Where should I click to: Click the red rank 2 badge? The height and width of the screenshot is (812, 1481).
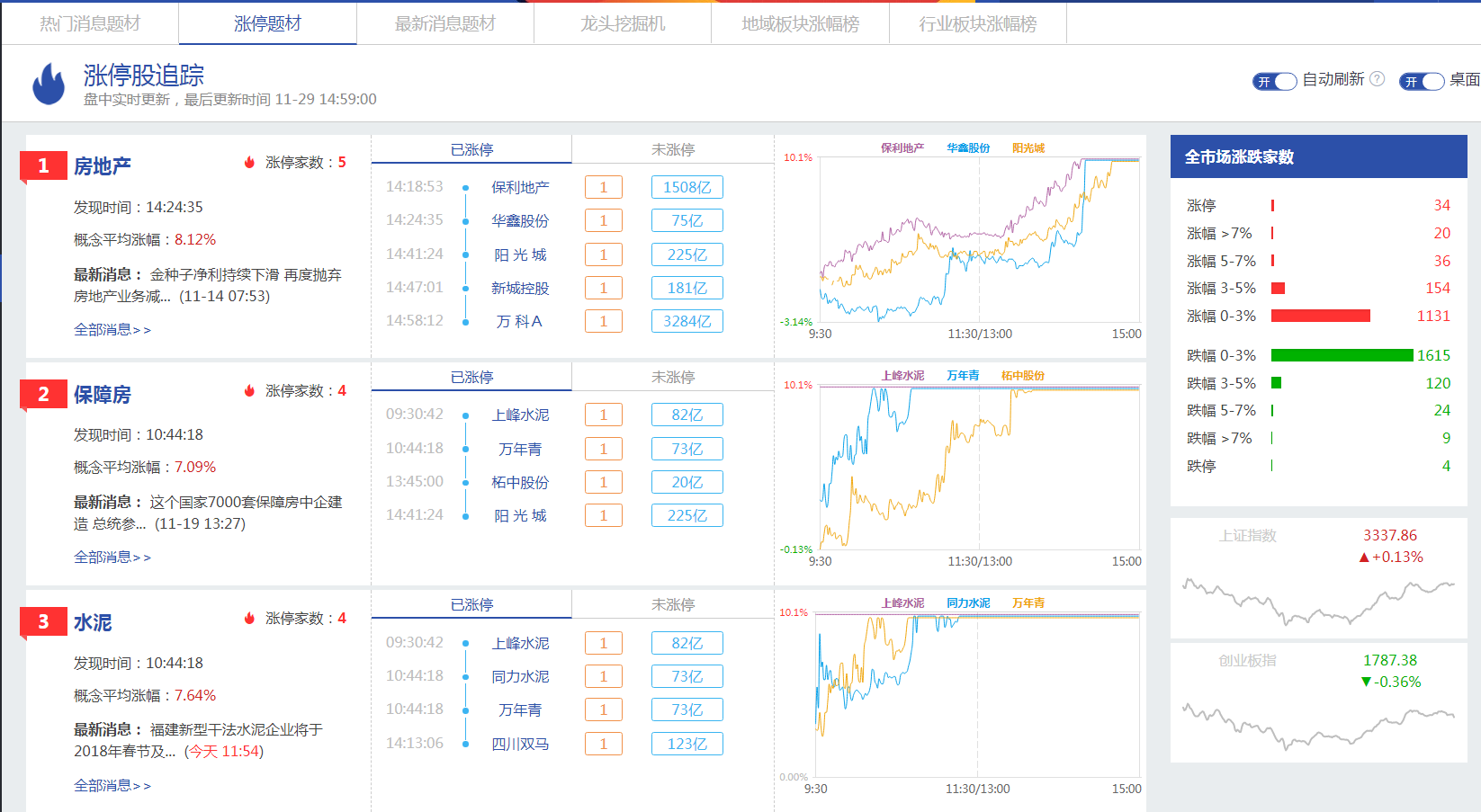pos(43,394)
